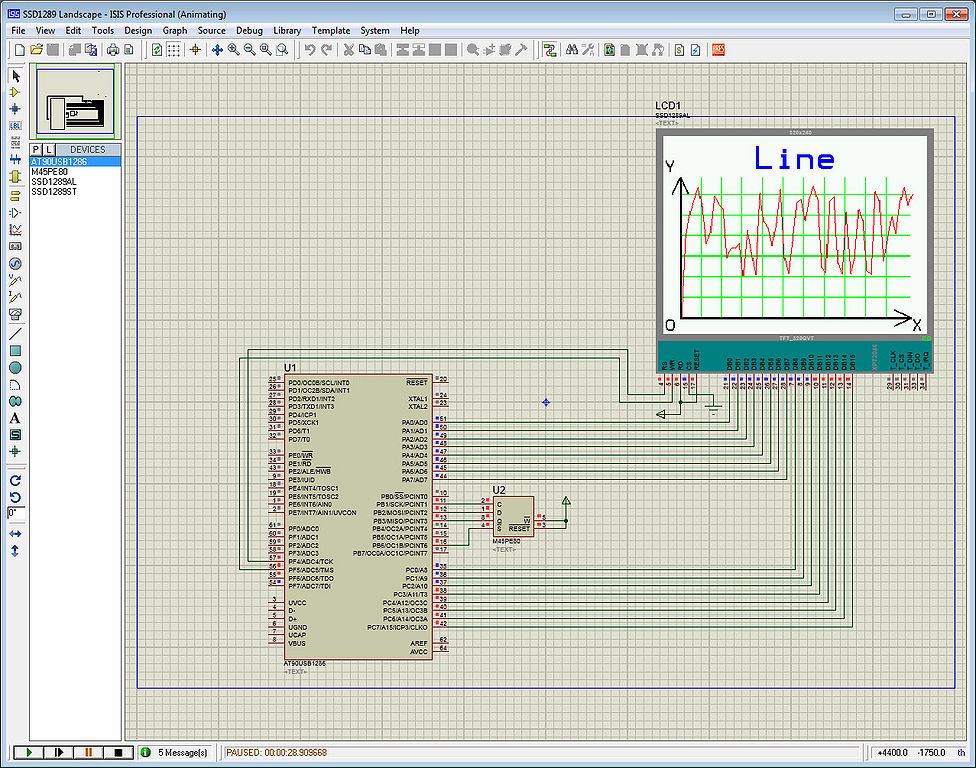Screen dimensions: 976x768
Task: Select AT90USB1286 in devices list
Action: click(75, 162)
